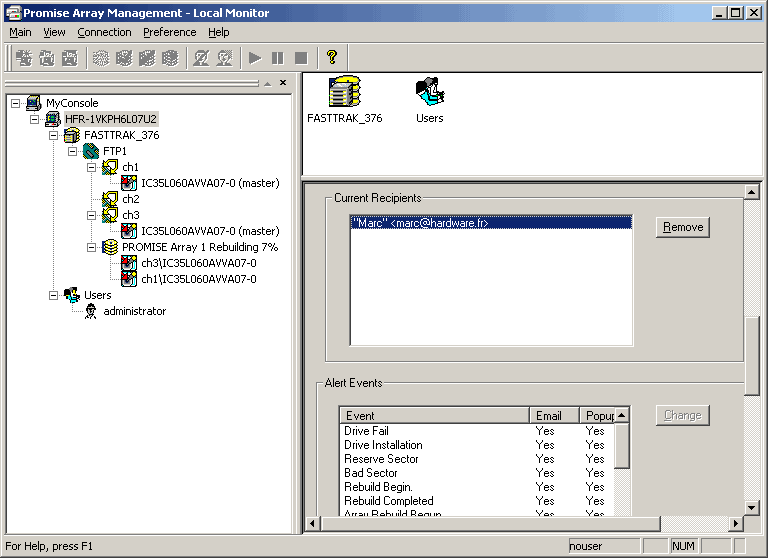Click the Event column header
The height and width of the screenshot is (558, 768).
434,415
